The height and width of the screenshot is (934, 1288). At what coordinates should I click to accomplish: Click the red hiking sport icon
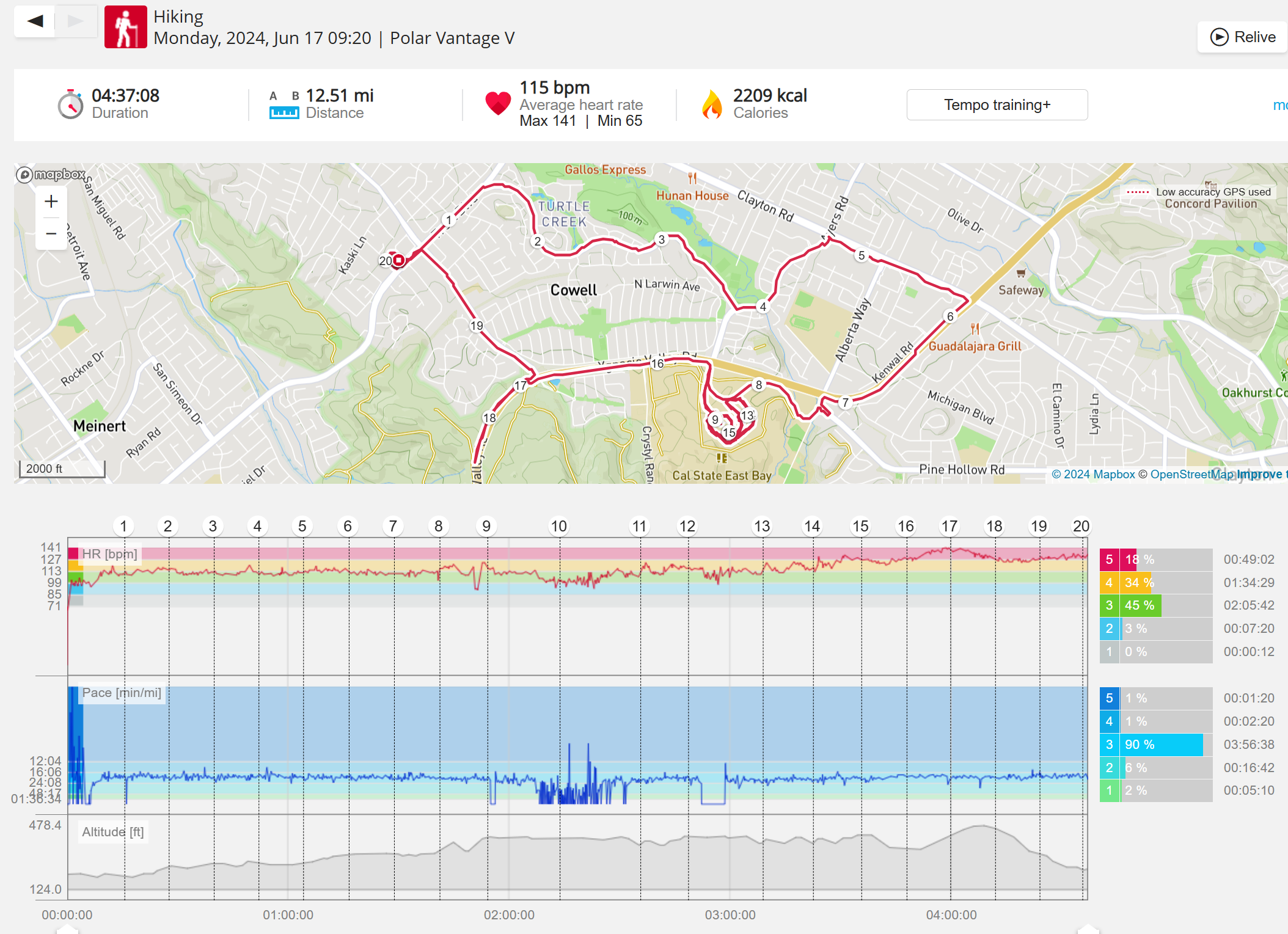(126, 27)
